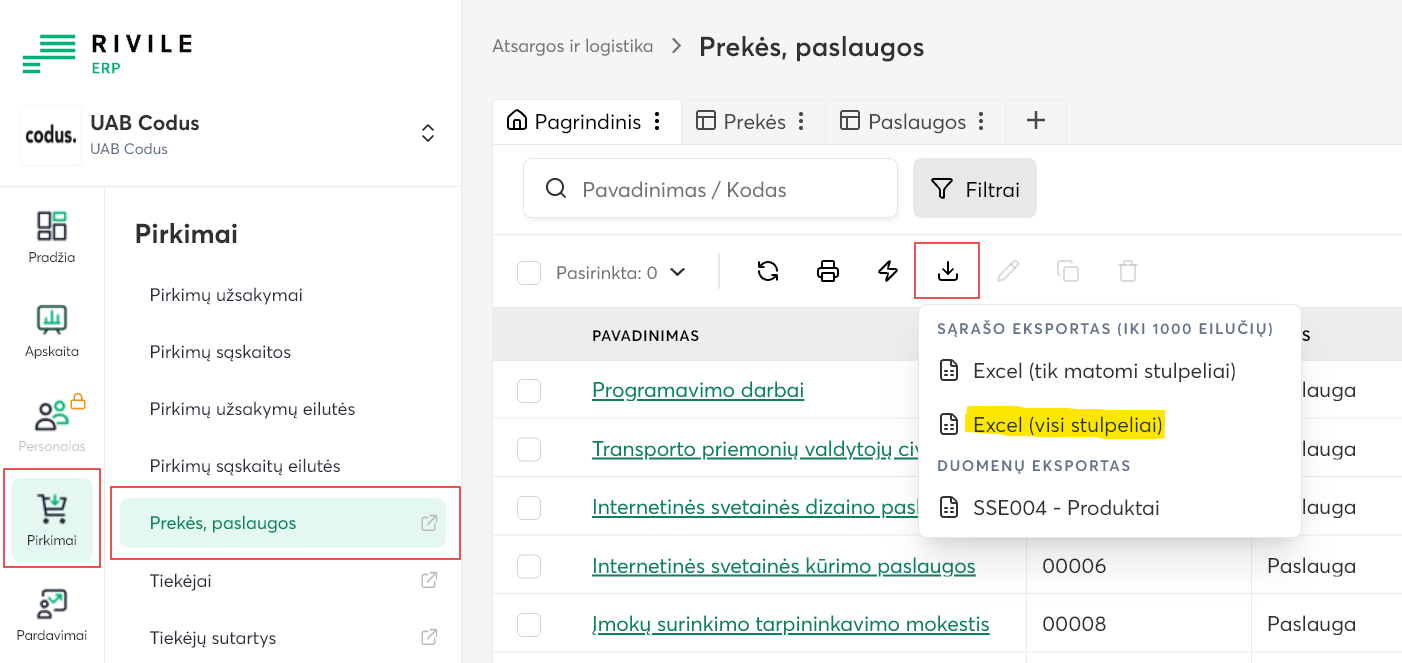Open Tiekėjai in new window icon
The image size is (1402, 663).
click(x=429, y=580)
